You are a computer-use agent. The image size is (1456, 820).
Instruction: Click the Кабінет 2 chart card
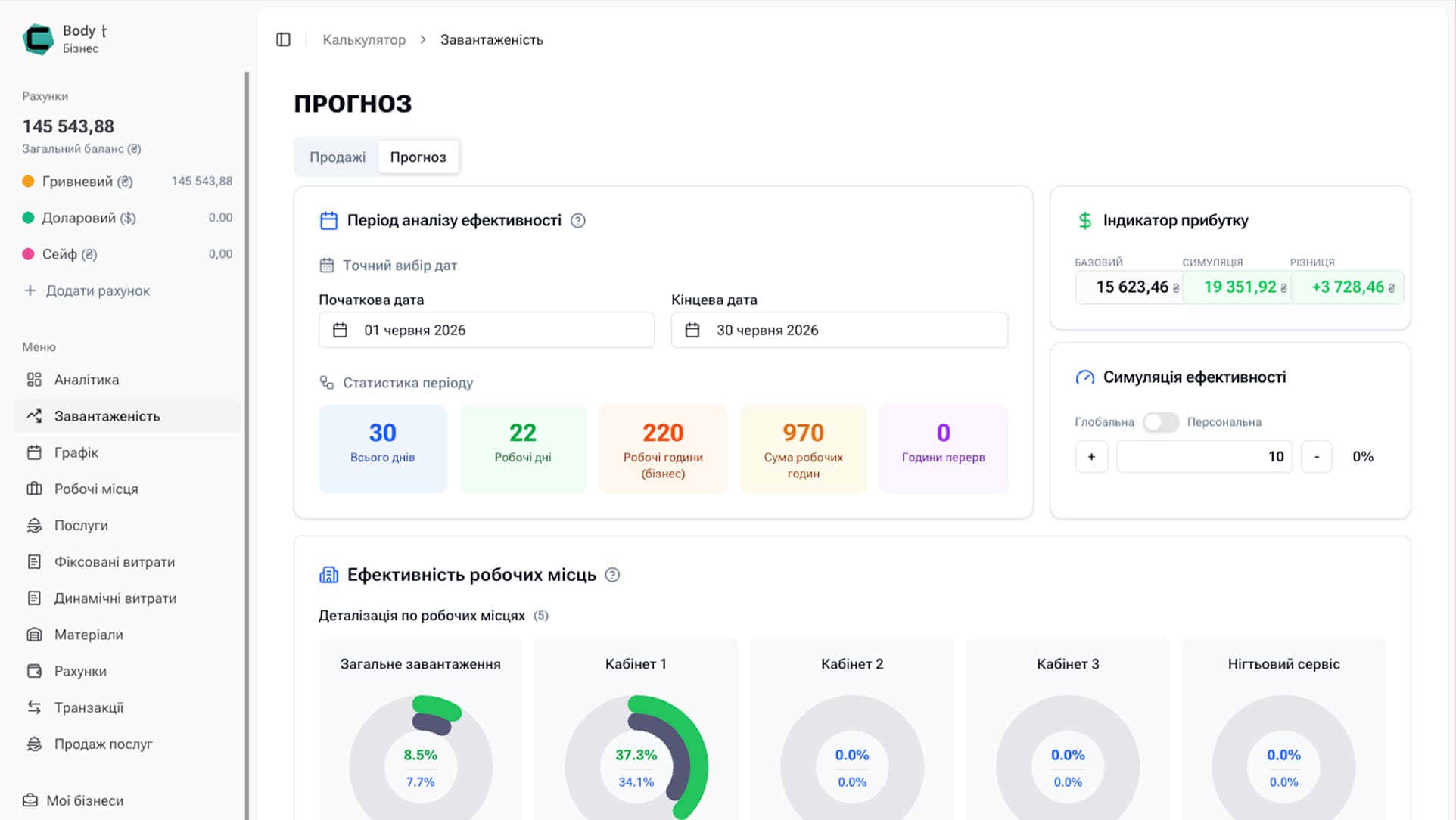click(852, 729)
